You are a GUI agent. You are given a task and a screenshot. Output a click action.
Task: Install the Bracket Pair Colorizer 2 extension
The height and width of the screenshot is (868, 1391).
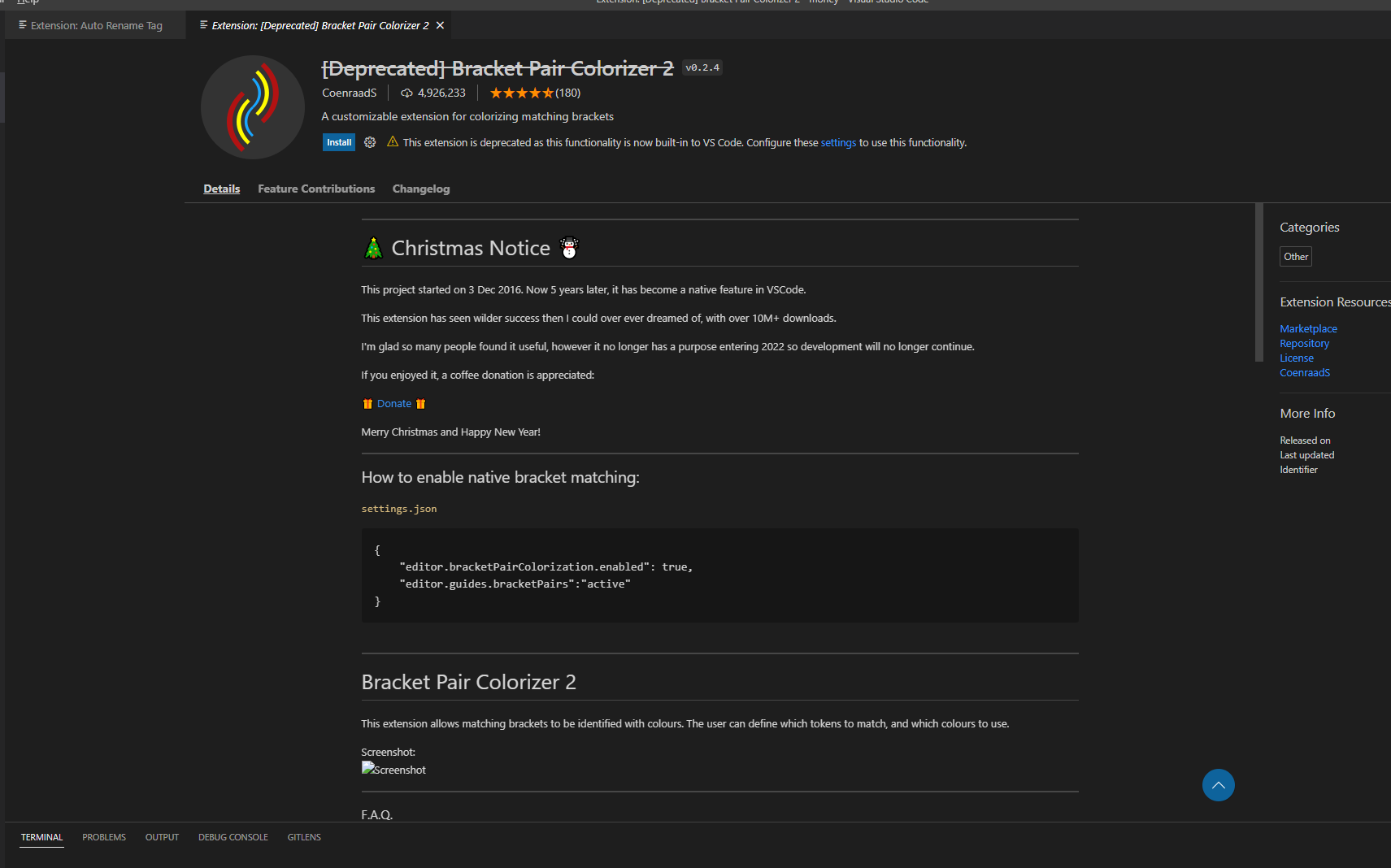[339, 142]
